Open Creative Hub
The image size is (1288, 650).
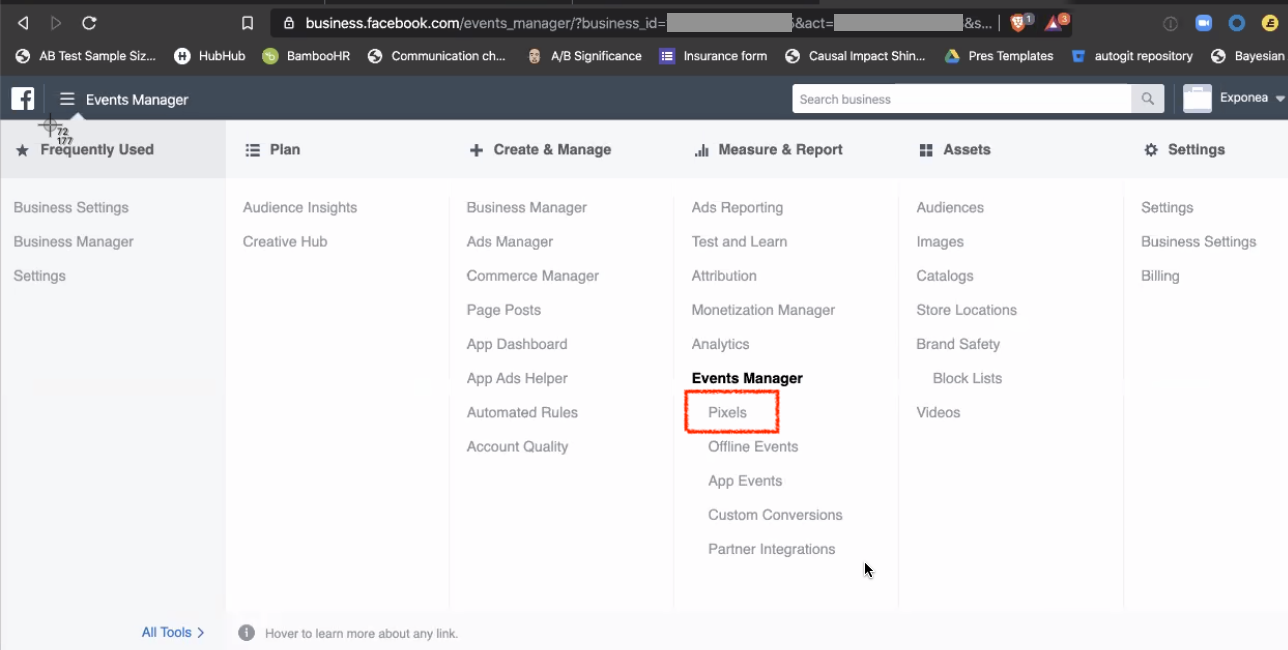point(285,242)
